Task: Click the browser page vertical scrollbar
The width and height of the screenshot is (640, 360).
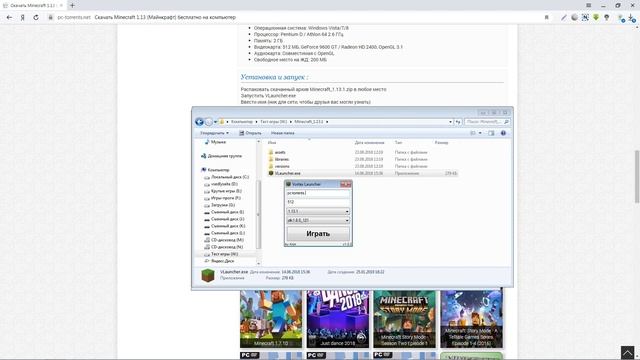Action: click(x=637, y=176)
